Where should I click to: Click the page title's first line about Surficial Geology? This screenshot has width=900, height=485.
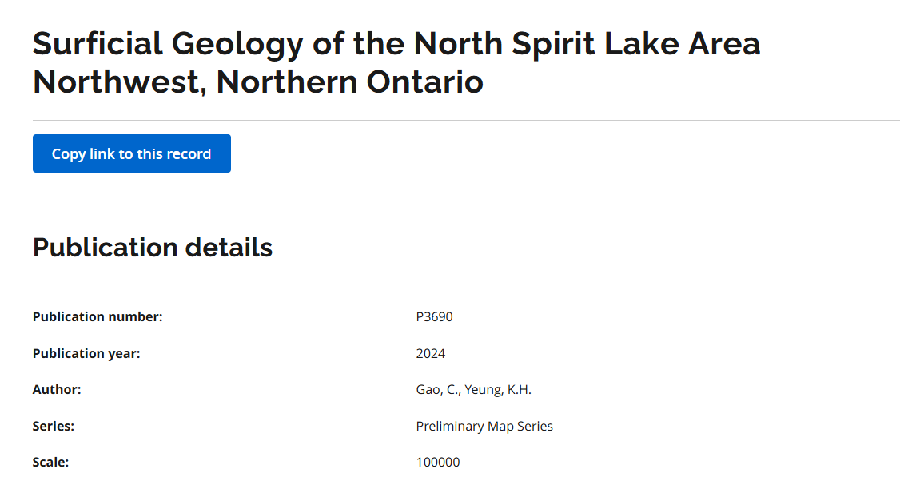click(396, 44)
